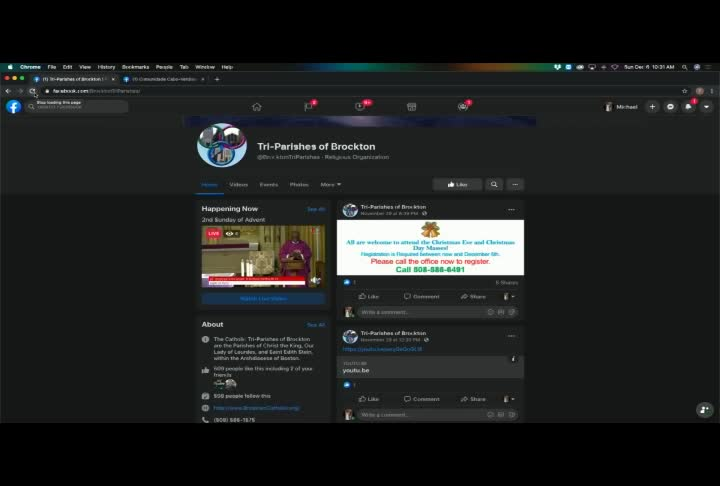Open Messenger chat icon
The image size is (720, 486).
coord(670,107)
